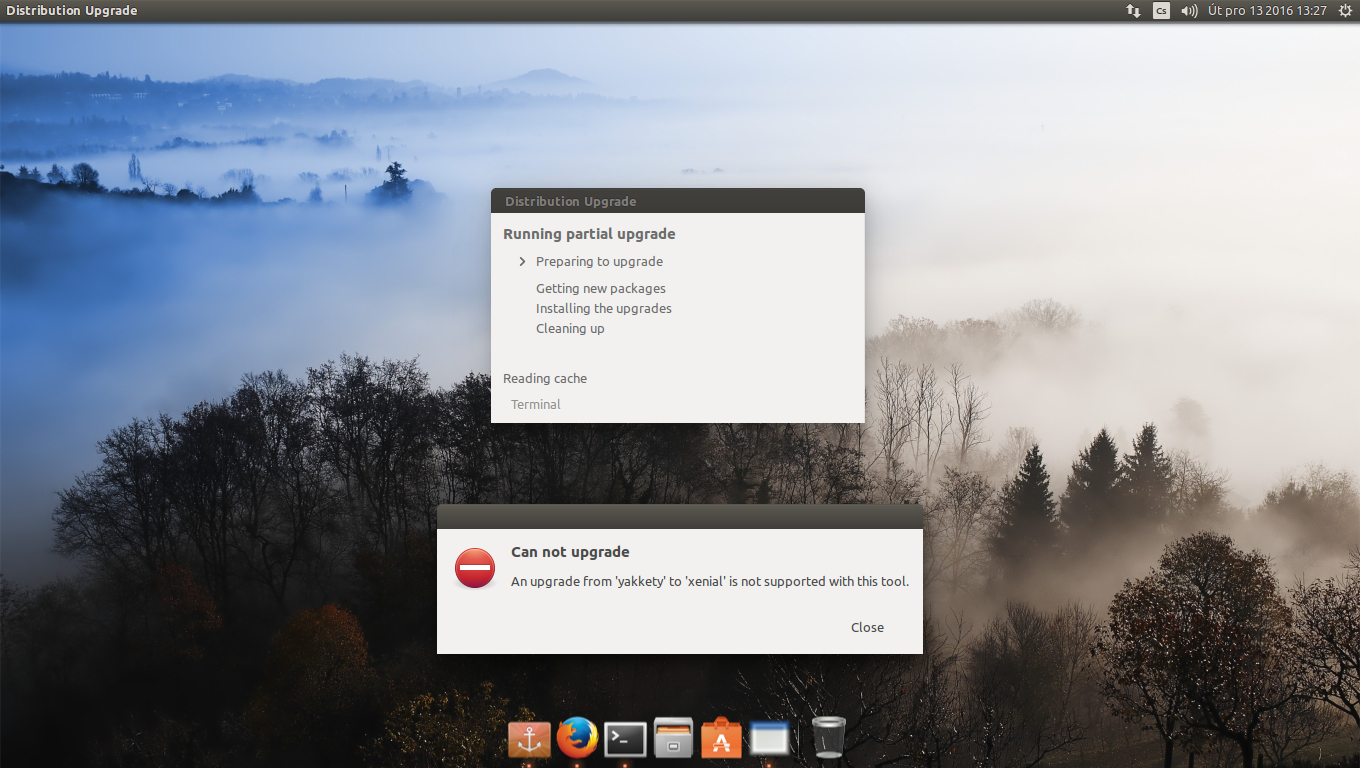Click the Installing the upgrades step
Image resolution: width=1360 pixels, height=768 pixels.
point(603,308)
